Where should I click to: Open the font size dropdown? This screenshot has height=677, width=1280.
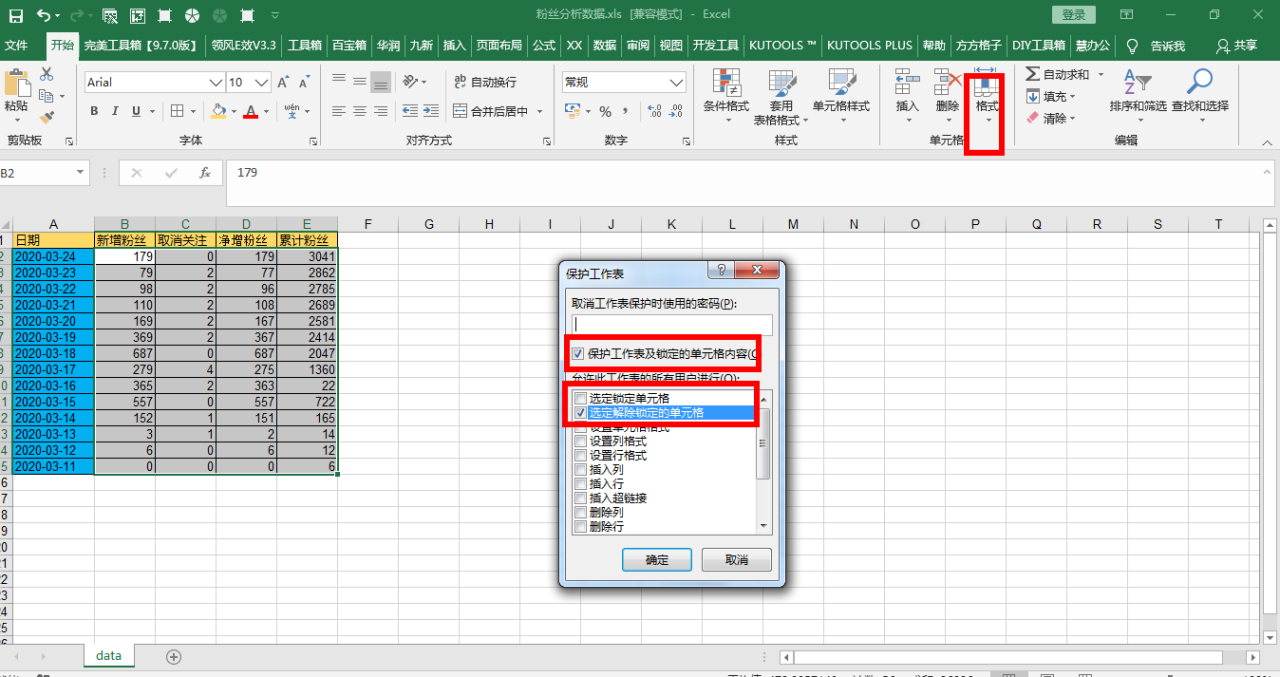coord(263,82)
